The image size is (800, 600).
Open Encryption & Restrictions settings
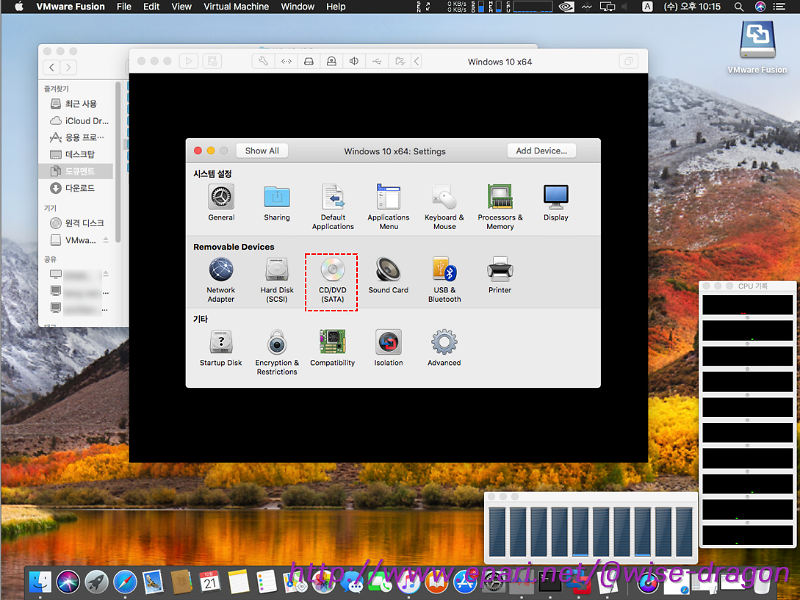[x=277, y=353]
